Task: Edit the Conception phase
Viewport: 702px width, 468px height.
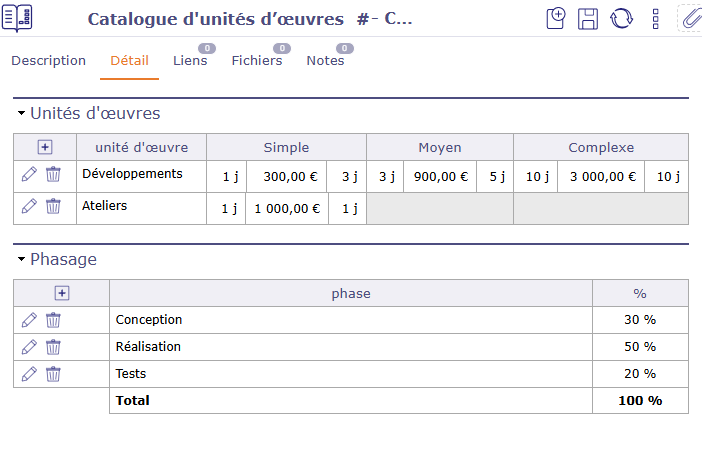Action: pyautogui.click(x=29, y=320)
